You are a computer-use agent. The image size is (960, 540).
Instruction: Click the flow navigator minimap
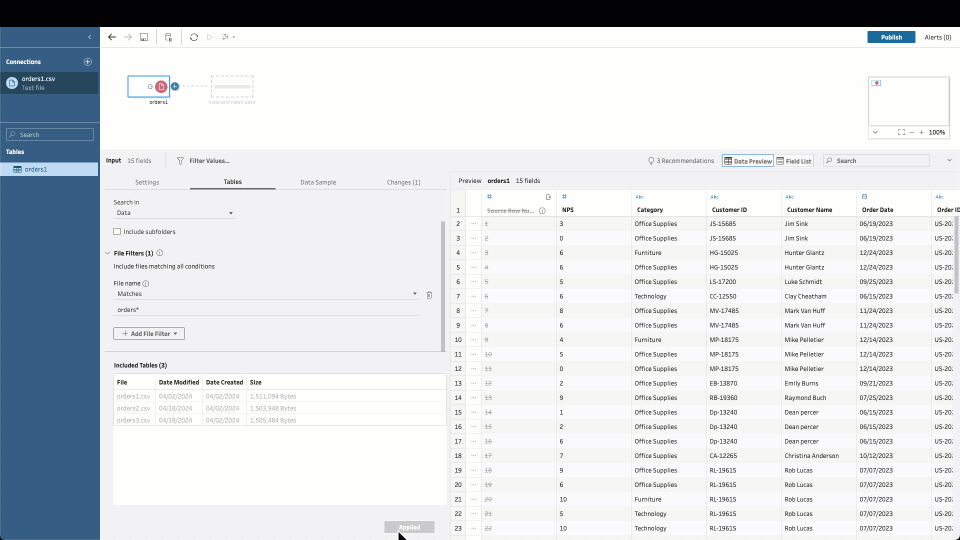pyautogui.click(x=909, y=101)
